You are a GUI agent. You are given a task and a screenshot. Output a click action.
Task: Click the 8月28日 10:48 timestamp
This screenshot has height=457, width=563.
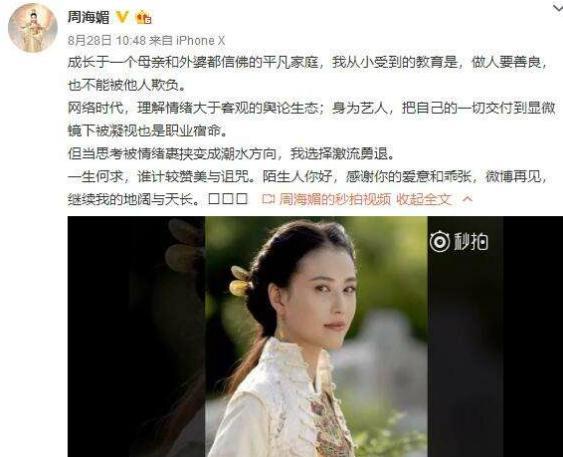[x=107, y=41]
